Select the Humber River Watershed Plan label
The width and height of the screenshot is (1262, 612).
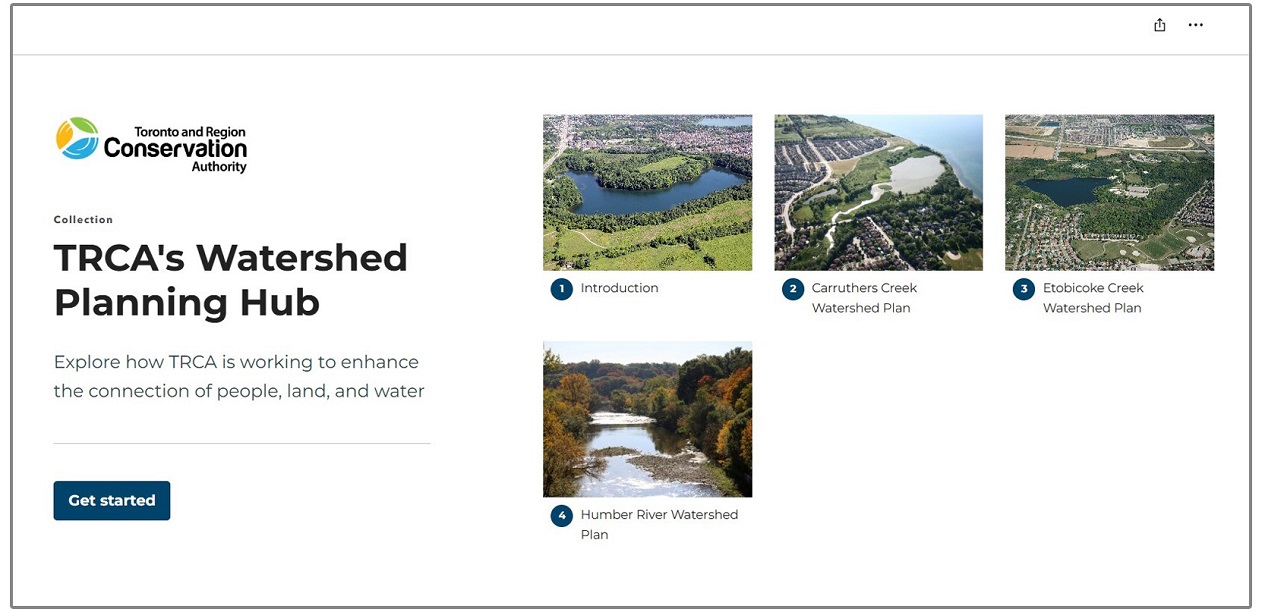point(659,524)
